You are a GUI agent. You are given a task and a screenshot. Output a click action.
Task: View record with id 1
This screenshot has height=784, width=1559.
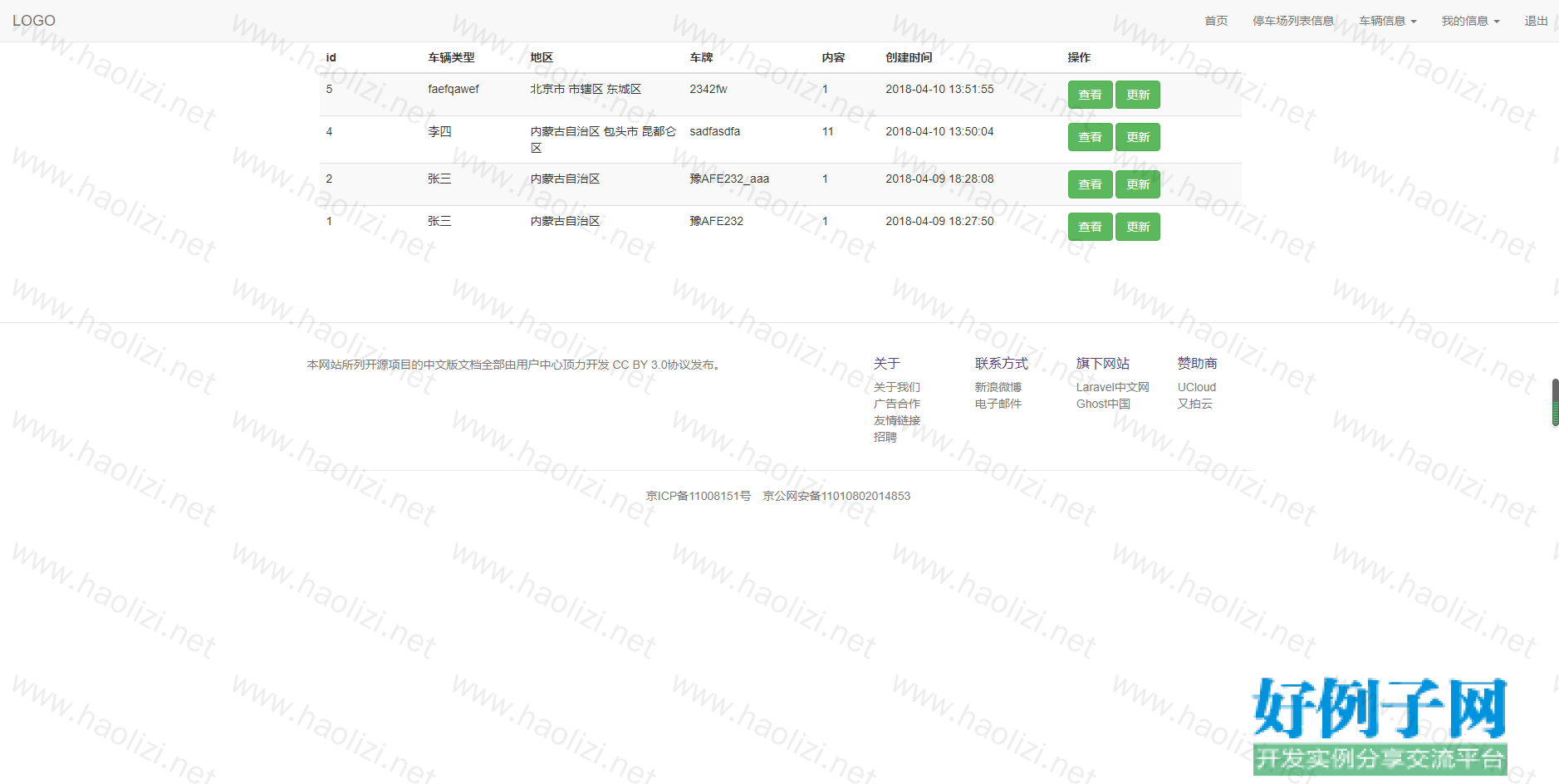coord(1090,227)
